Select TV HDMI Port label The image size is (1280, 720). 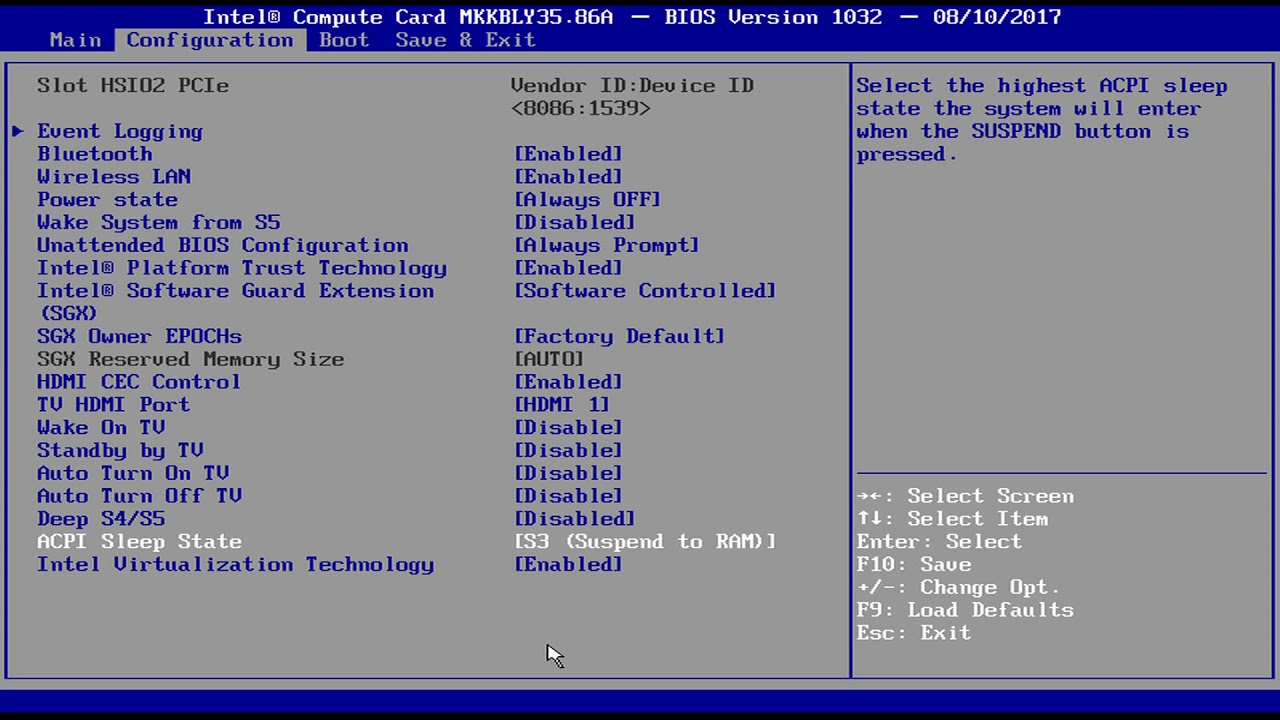tap(113, 405)
